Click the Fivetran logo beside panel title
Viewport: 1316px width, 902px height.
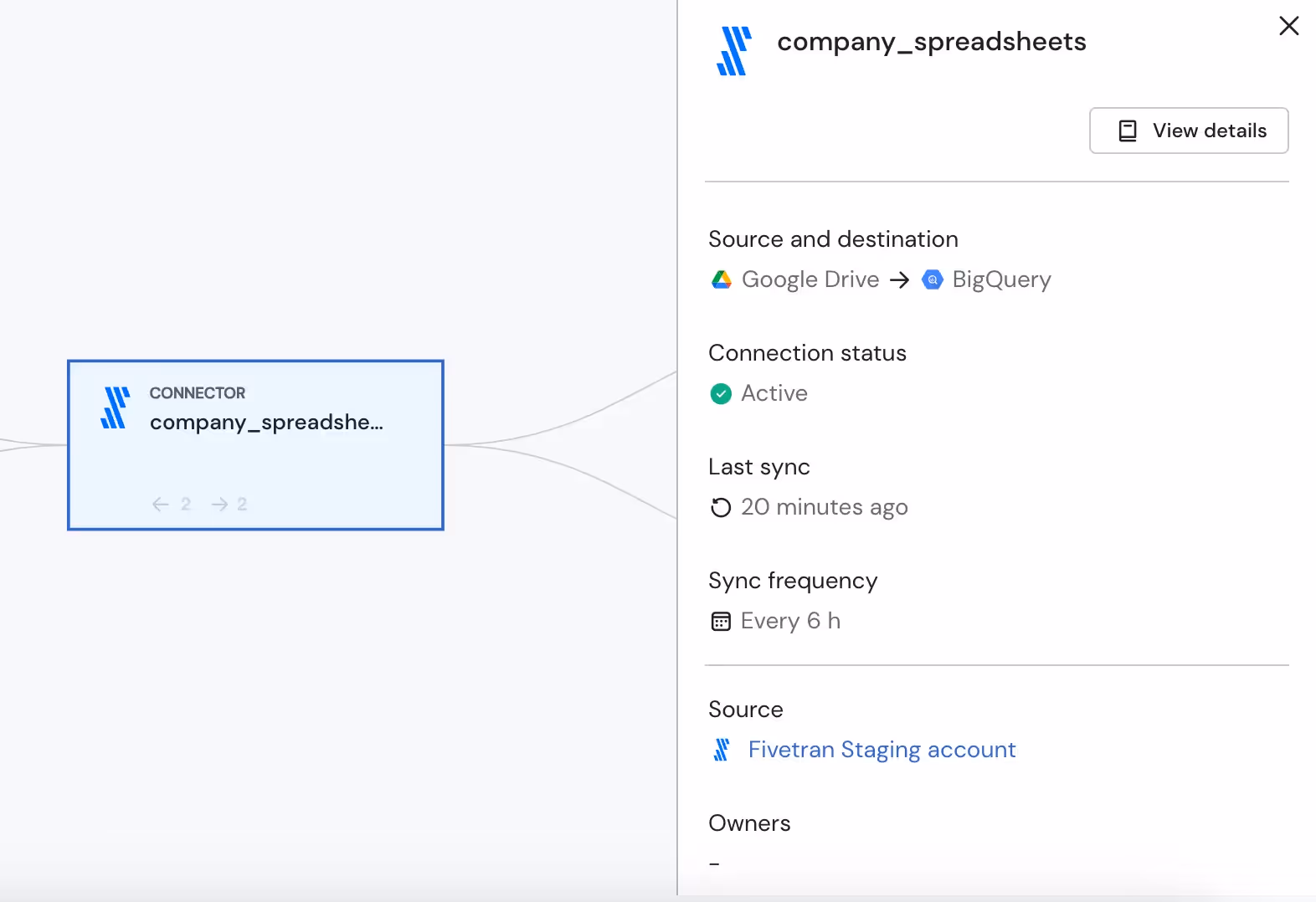[x=734, y=51]
